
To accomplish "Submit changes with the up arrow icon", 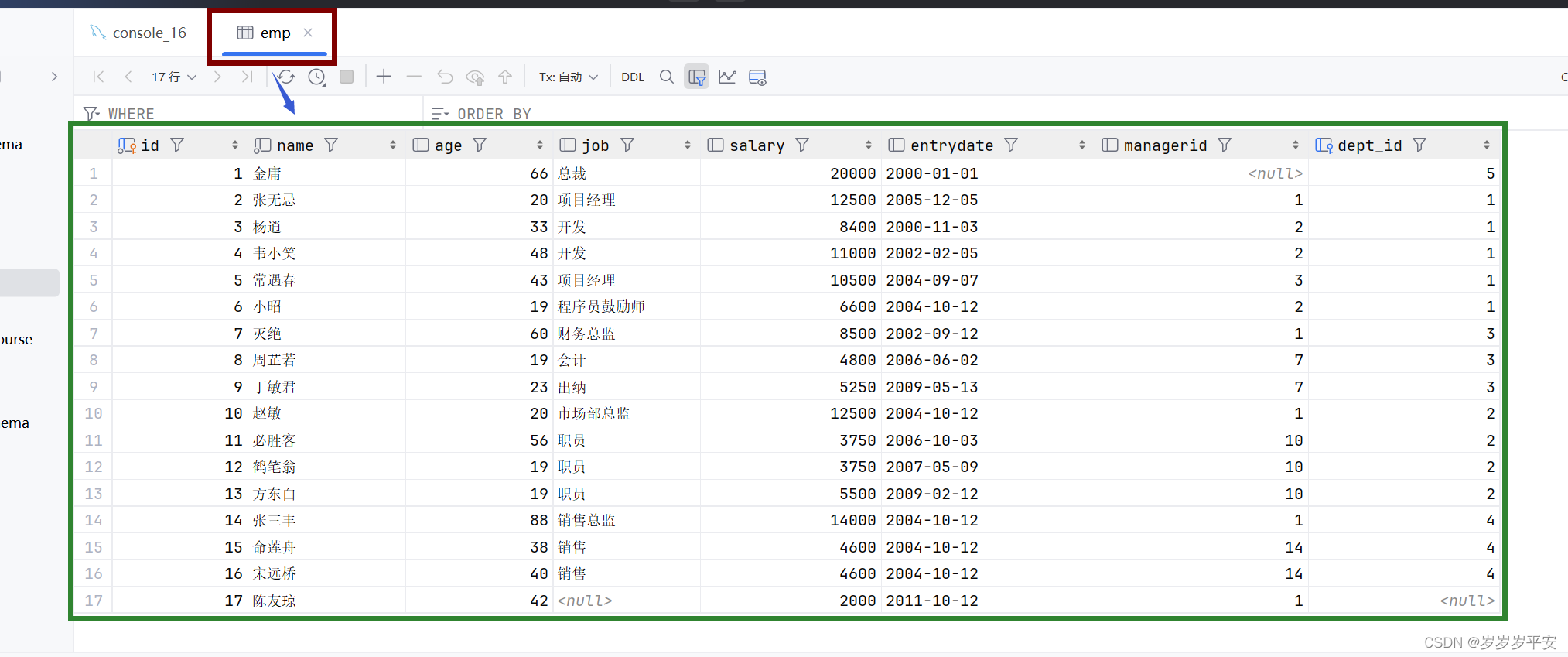I will click(505, 77).
